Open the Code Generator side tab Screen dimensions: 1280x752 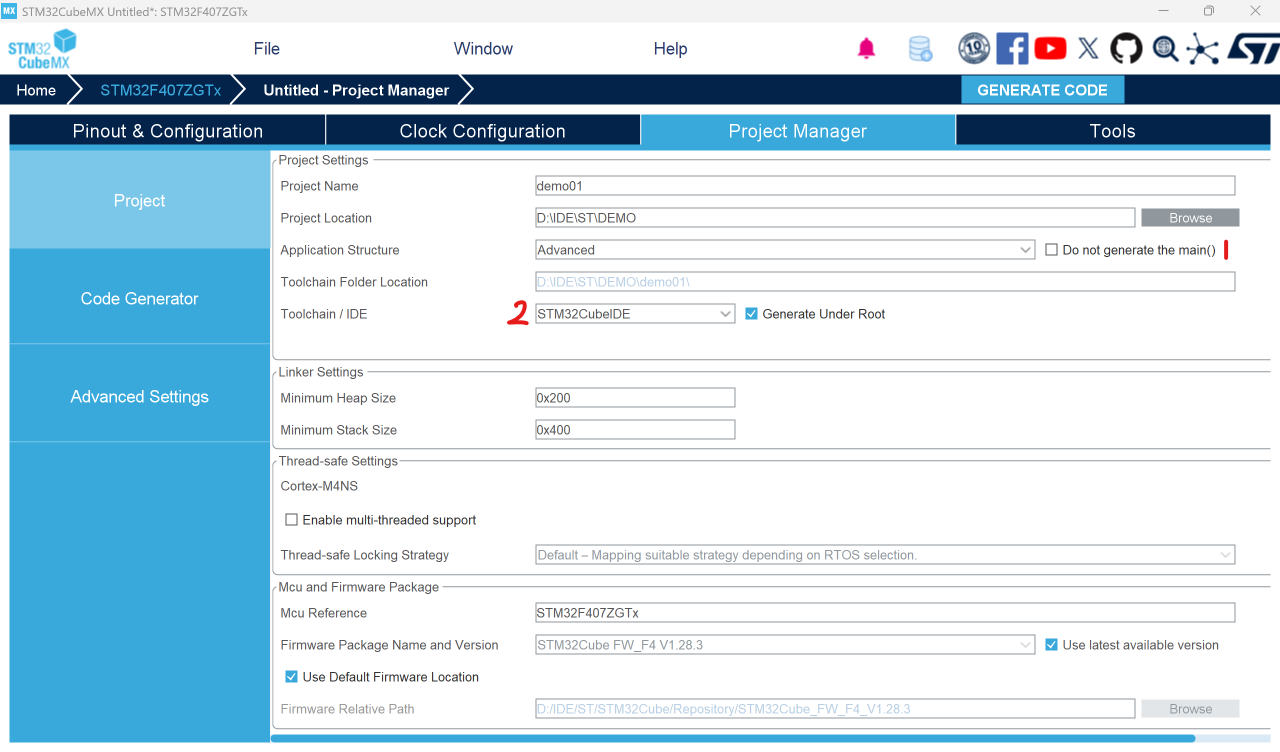140,298
